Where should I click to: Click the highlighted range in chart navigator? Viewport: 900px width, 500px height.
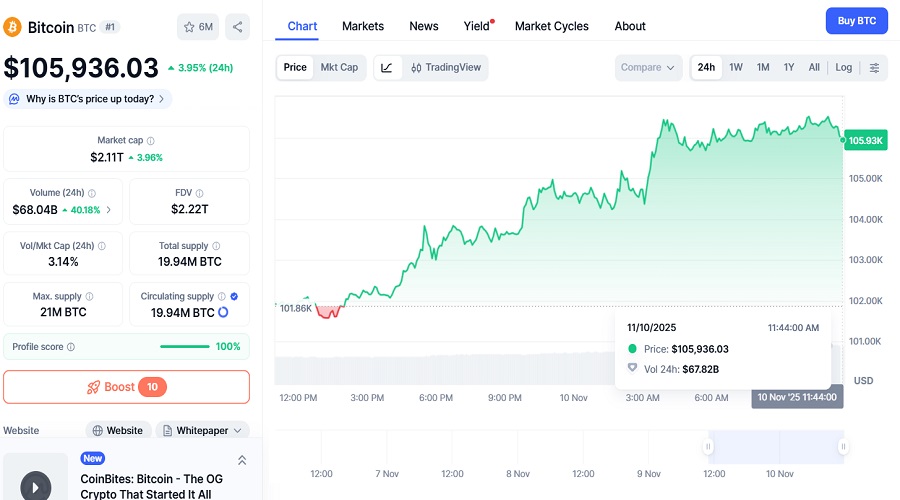pyautogui.click(x=775, y=447)
